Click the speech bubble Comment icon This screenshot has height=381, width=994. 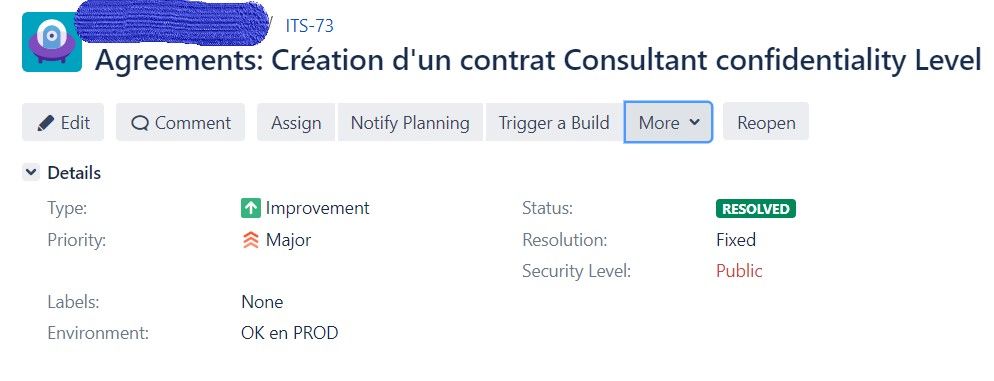[x=139, y=123]
